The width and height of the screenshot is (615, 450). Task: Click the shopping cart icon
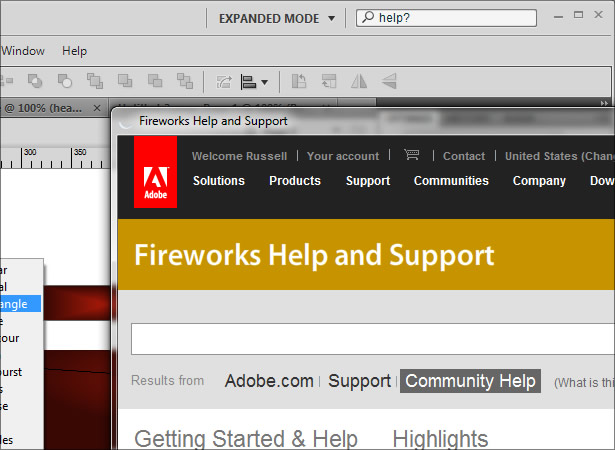click(412, 155)
